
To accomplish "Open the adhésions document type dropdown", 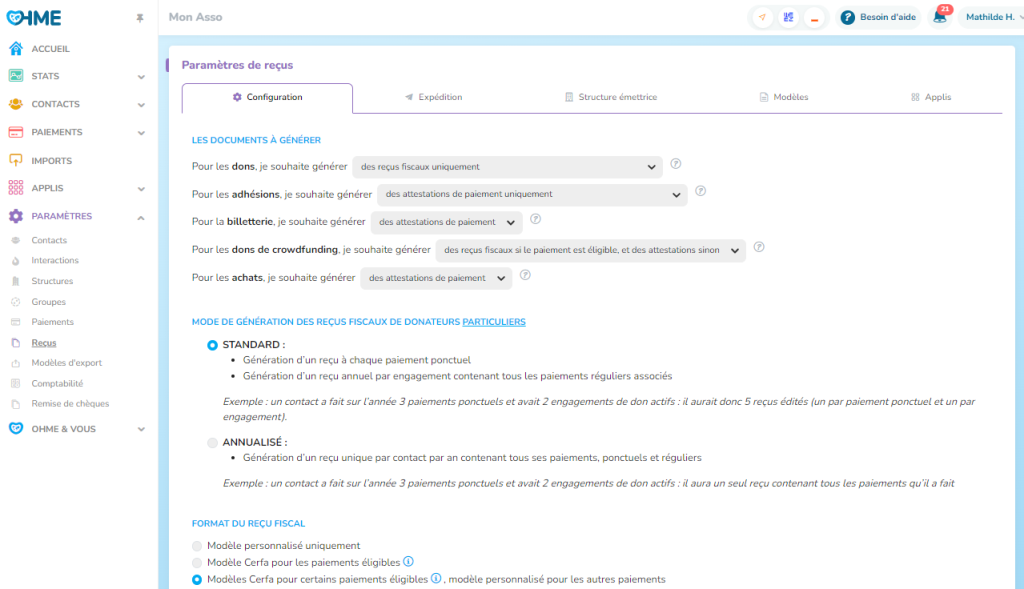I will (x=531, y=194).
